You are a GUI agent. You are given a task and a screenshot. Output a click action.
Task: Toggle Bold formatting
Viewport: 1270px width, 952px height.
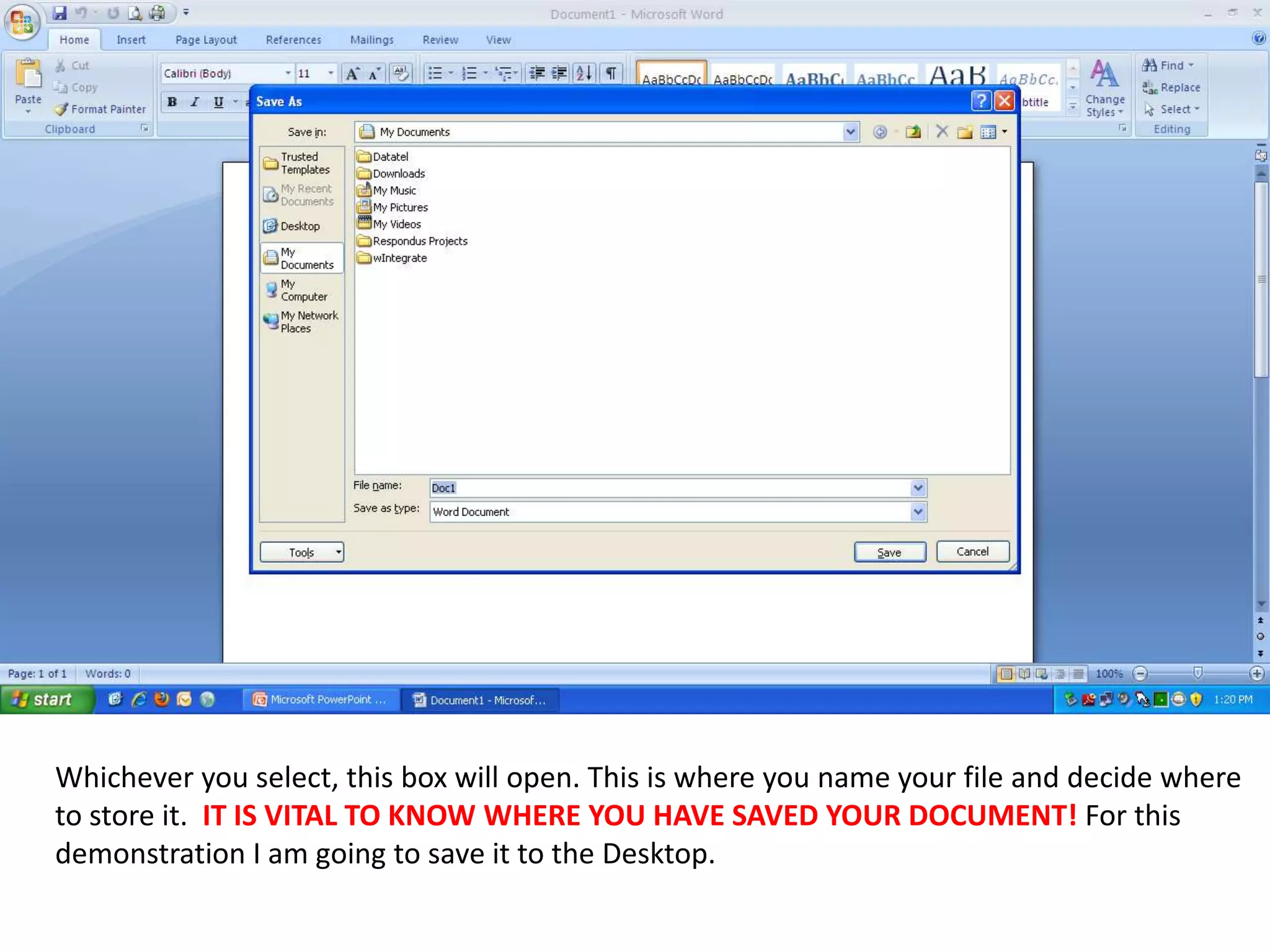(172, 102)
